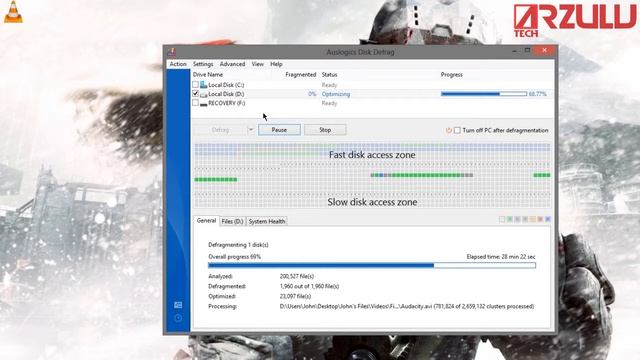
Task: Click the cream-orange legend color swatch
Action: pos(533,220)
